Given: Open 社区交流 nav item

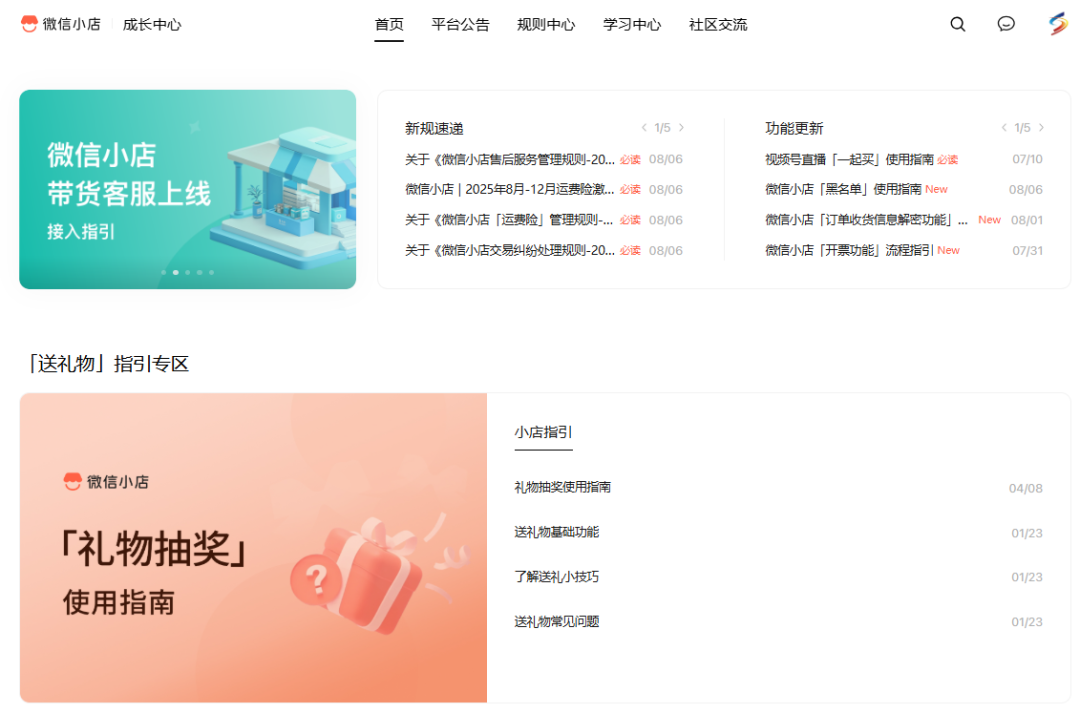Looking at the screenshot, I should click(718, 25).
